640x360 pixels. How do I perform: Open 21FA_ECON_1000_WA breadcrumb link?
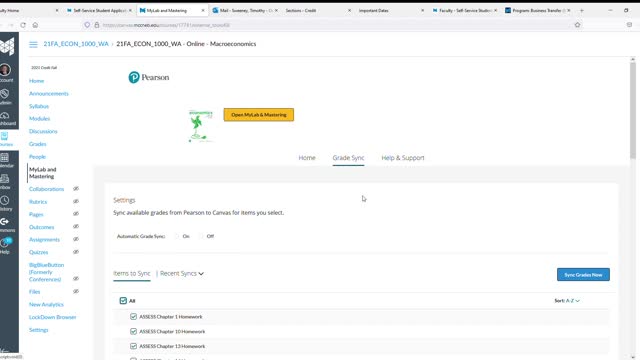(76, 44)
